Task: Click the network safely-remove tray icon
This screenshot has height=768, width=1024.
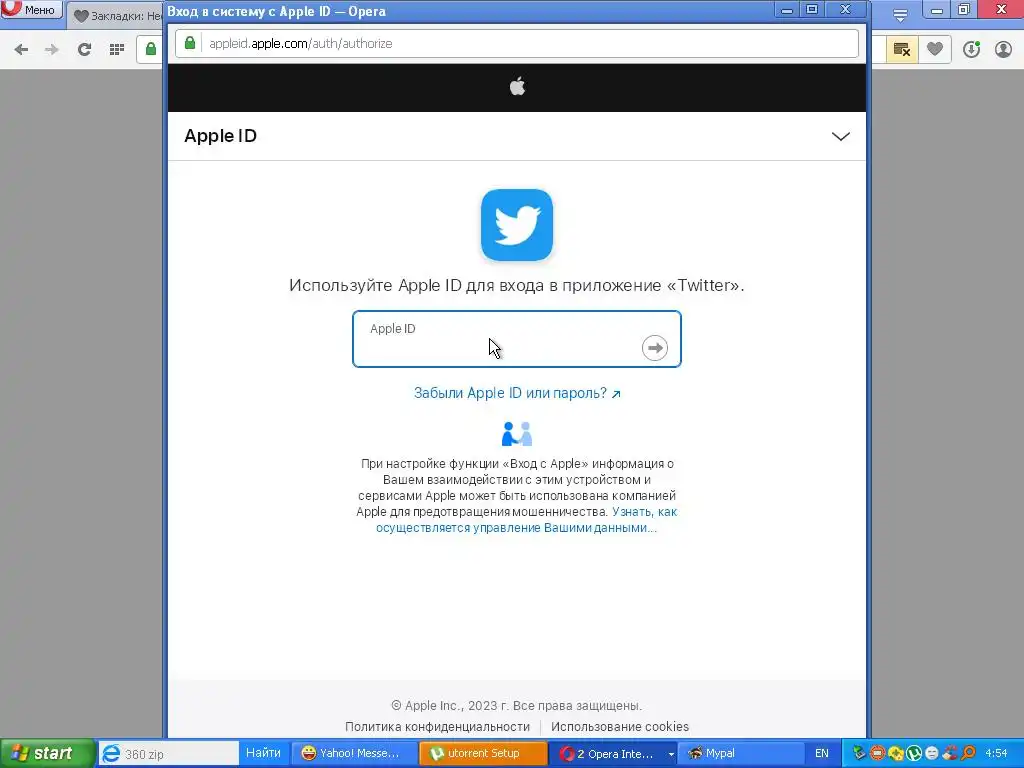Action: 859,754
